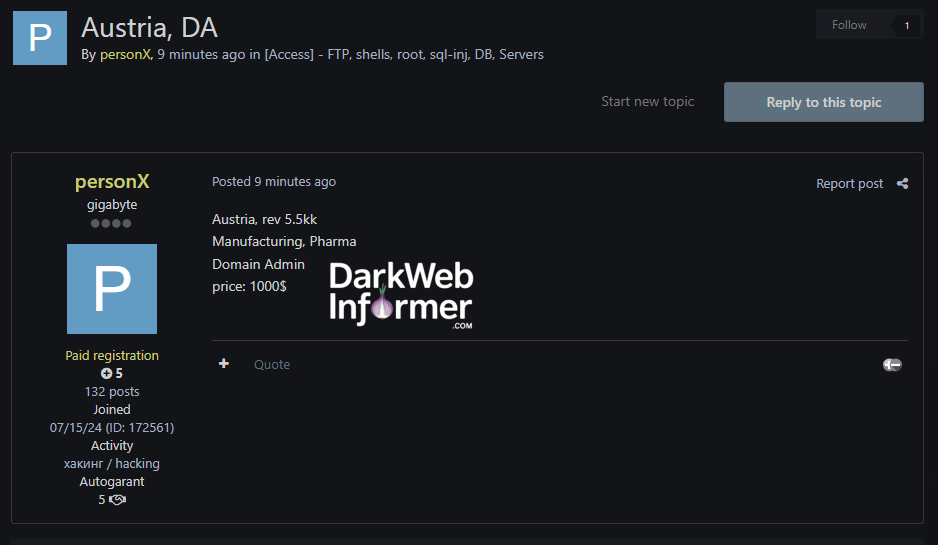Click the Posted 9 minutes ago timestamp
The image size is (938, 545).
pos(274,182)
